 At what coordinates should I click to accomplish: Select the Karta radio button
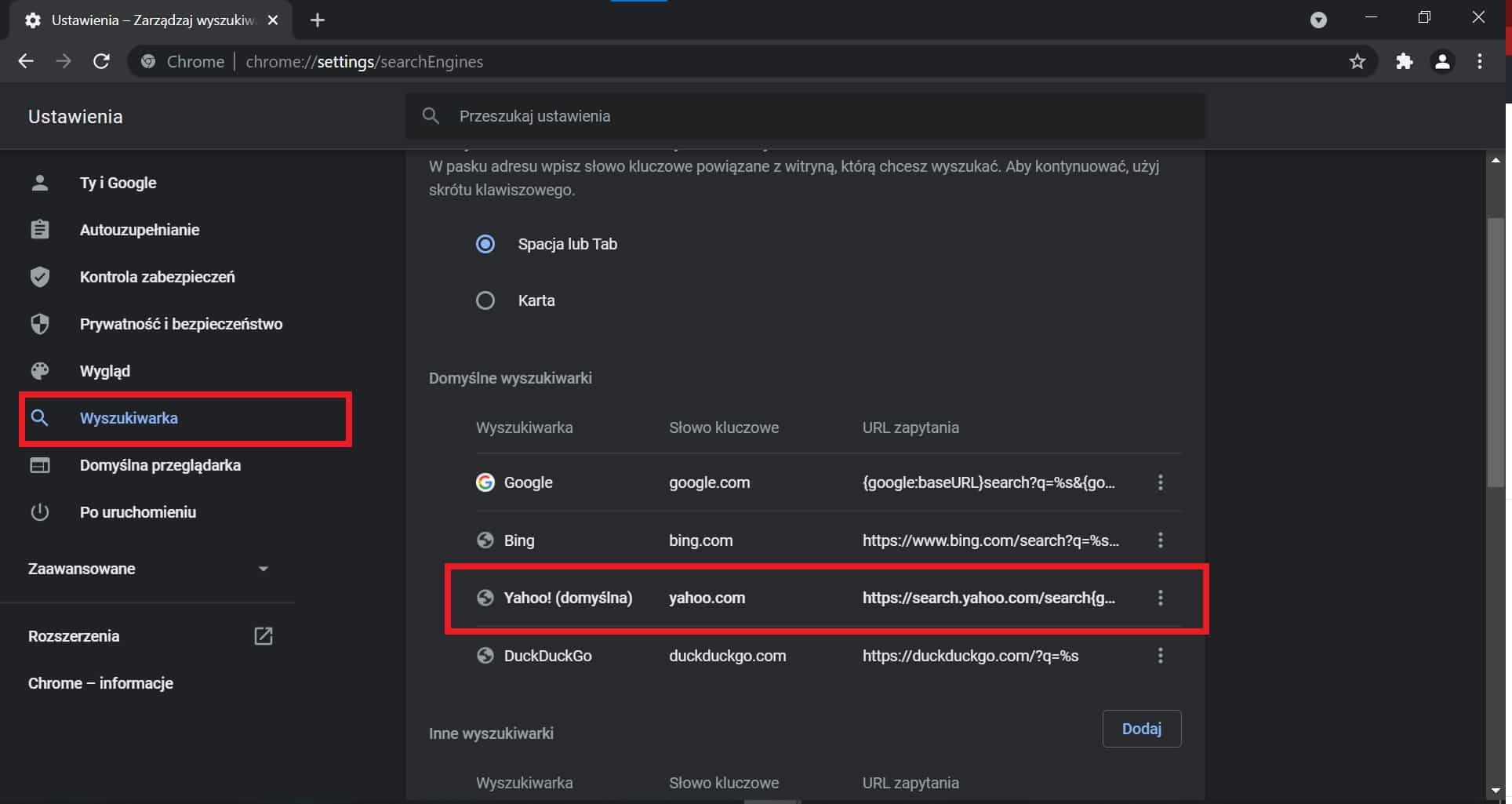485,300
